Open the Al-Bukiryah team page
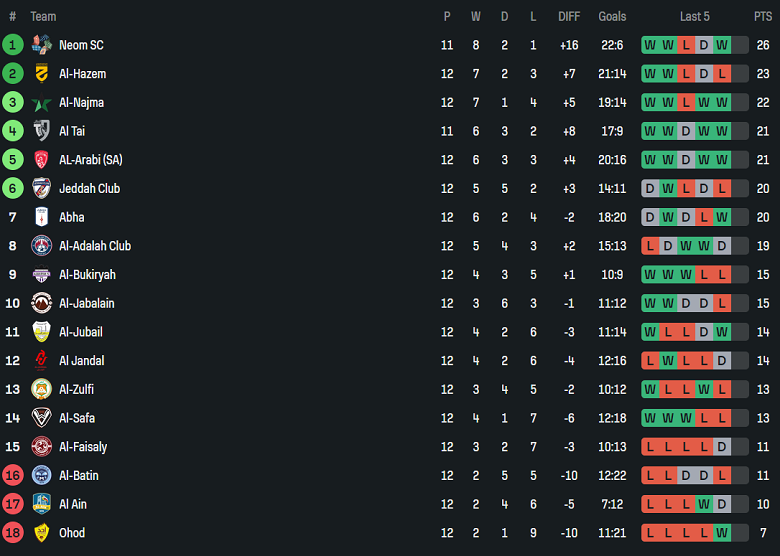 pos(87,275)
